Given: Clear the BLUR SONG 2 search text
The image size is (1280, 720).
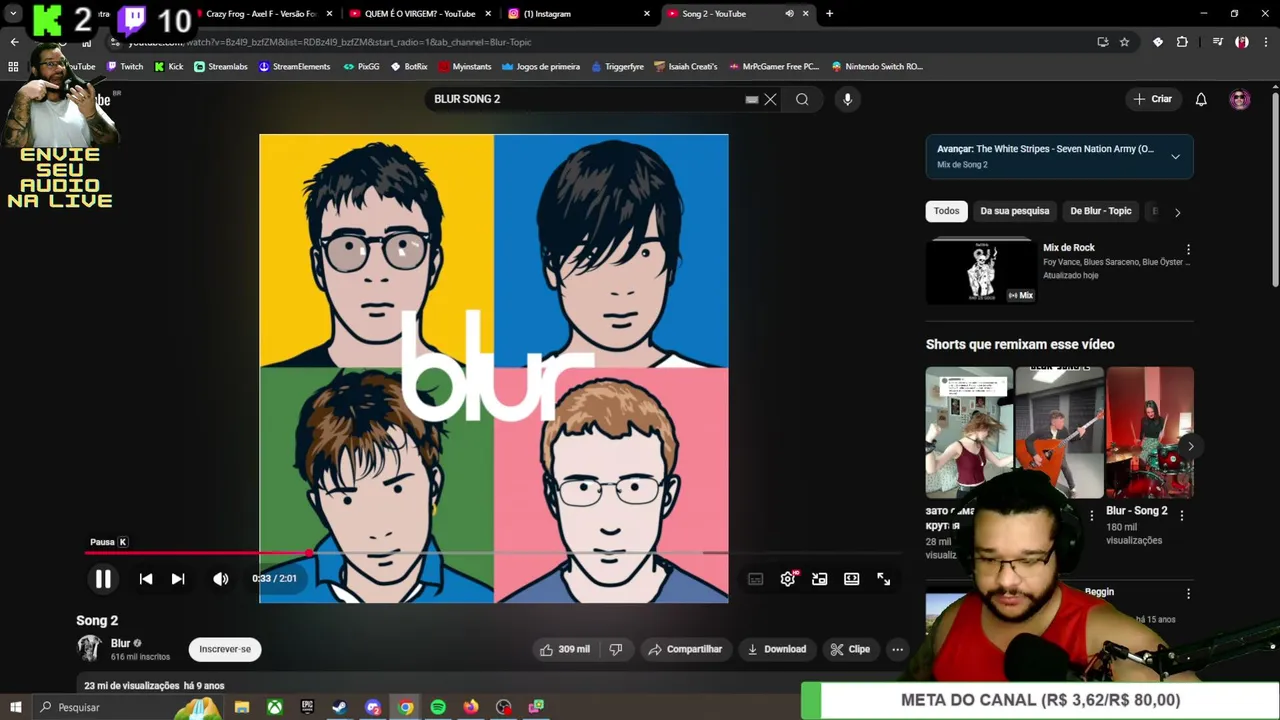Looking at the screenshot, I should point(770,99).
